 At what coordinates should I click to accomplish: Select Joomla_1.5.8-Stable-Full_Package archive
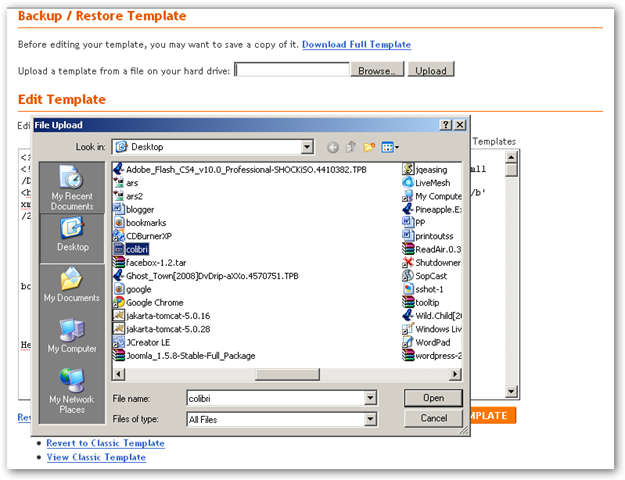(x=184, y=356)
